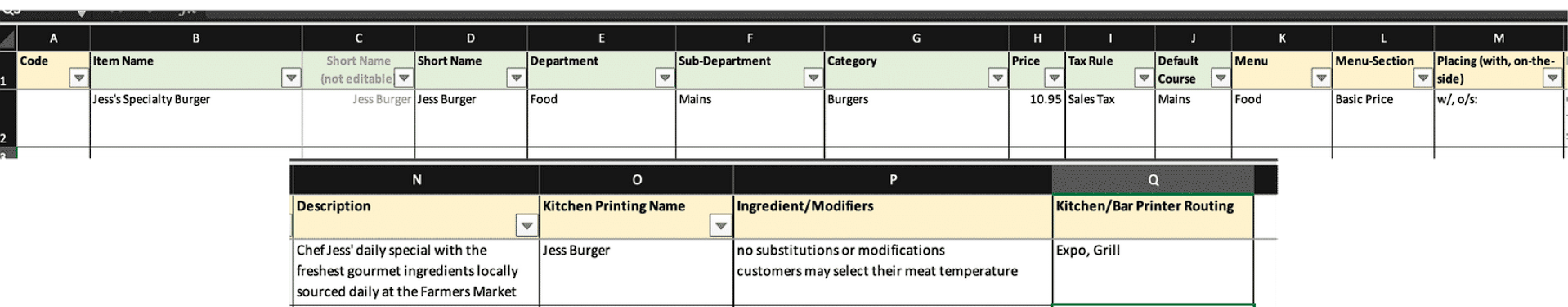Open the Menu-Section filter dropdown

1422,78
